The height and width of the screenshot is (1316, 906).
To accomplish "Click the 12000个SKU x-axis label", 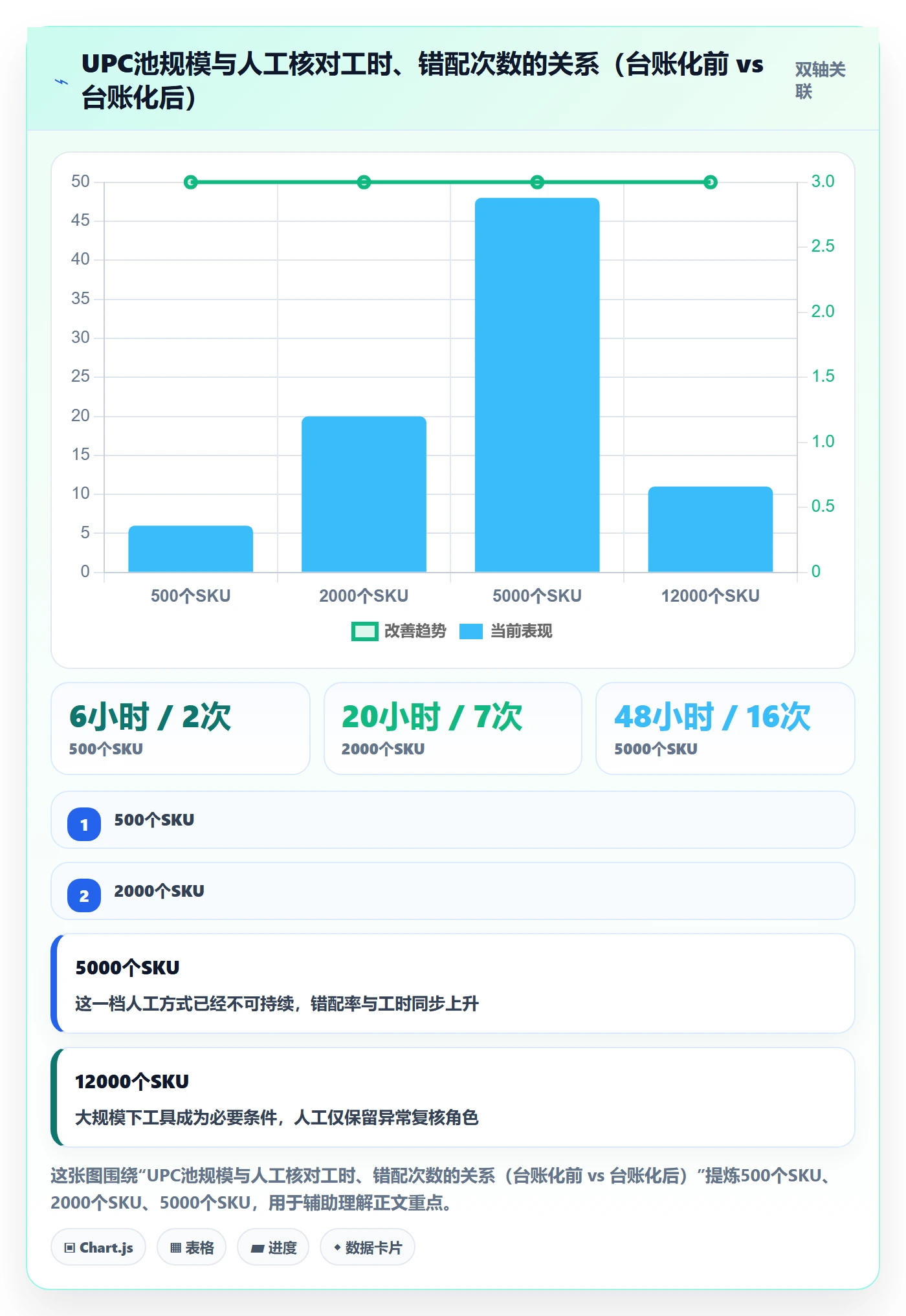I will pyautogui.click(x=711, y=596).
